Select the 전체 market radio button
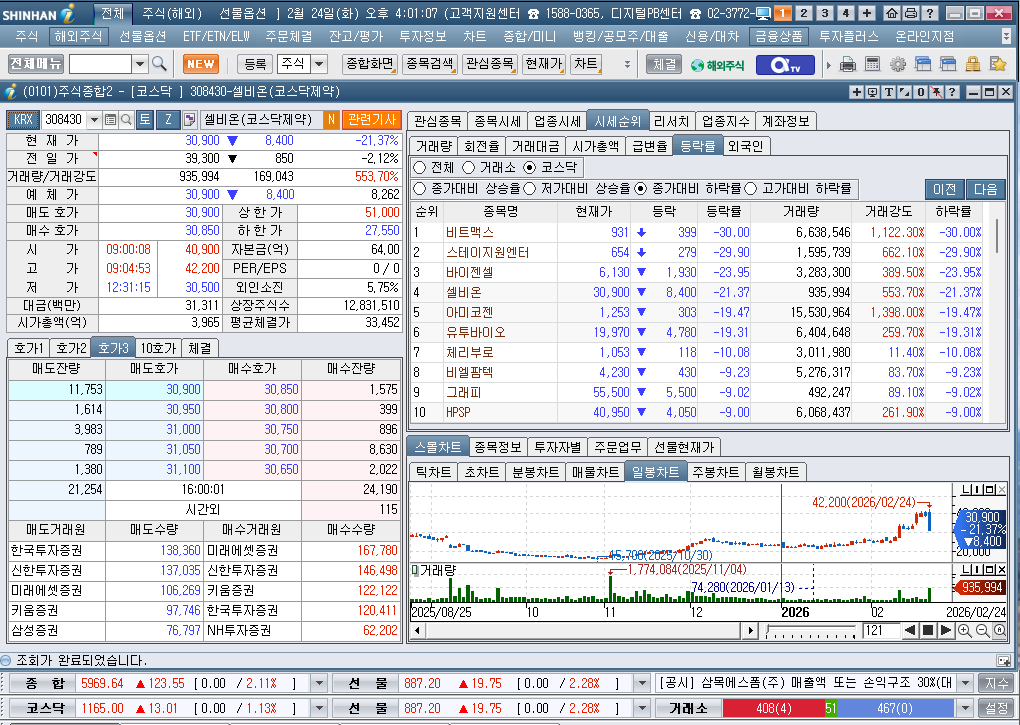This screenshot has height=725, width=1020. coord(420,168)
